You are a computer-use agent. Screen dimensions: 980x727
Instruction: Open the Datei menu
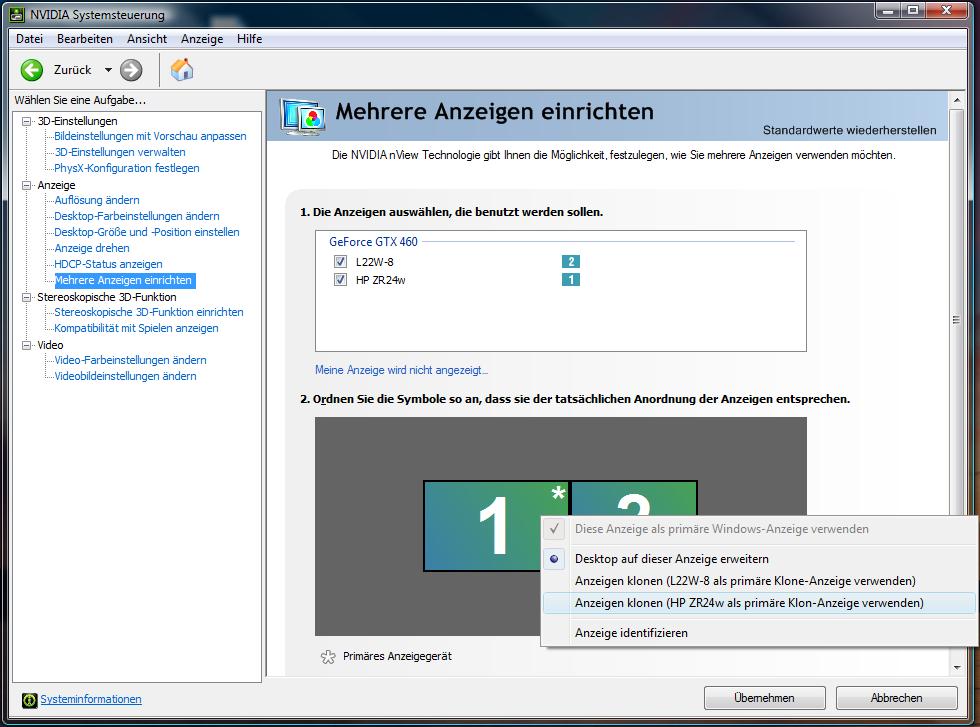(29, 39)
